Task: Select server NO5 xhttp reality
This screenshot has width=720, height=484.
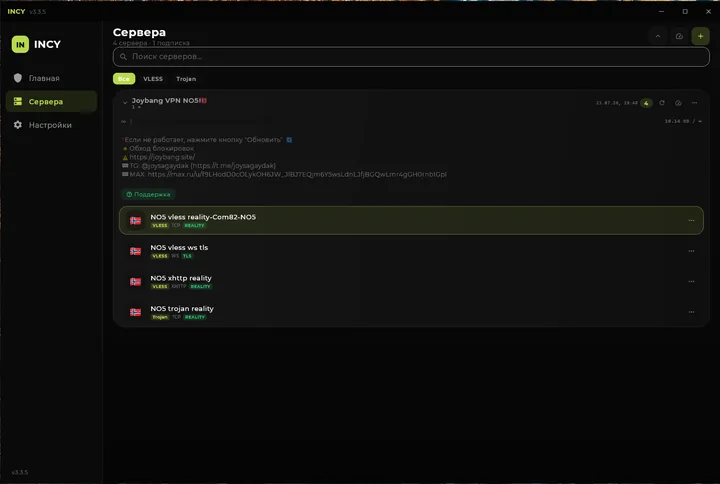Action: [411, 281]
